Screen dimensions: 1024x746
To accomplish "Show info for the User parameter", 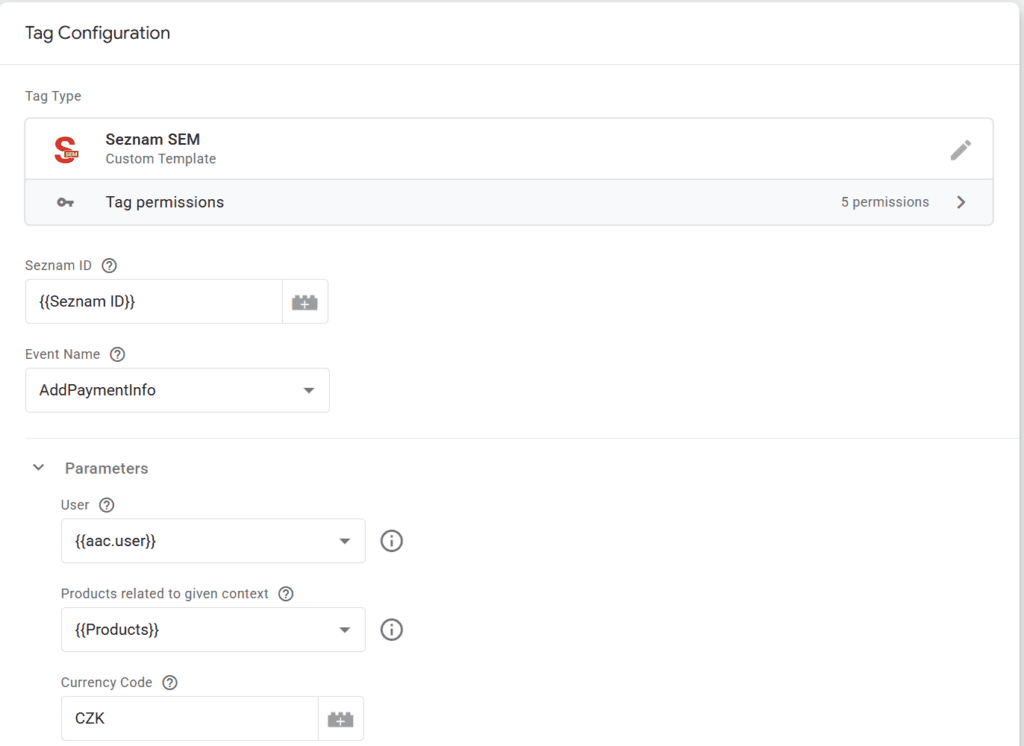I will (x=392, y=541).
